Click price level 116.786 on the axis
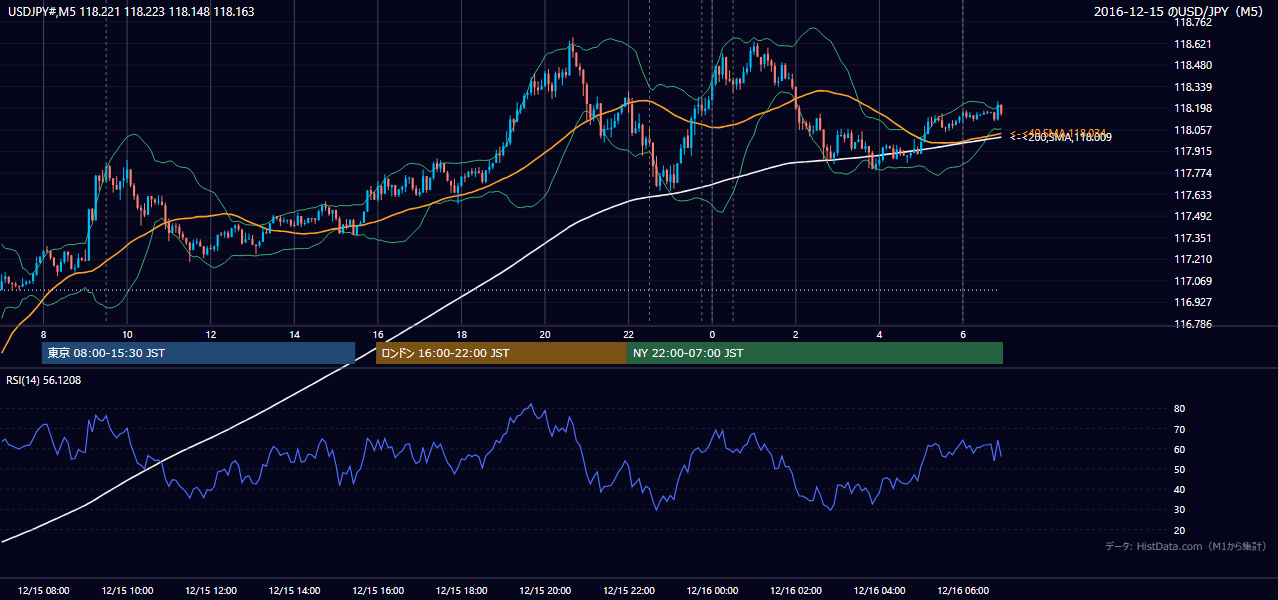The height and width of the screenshot is (600, 1278). coord(1192,324)
